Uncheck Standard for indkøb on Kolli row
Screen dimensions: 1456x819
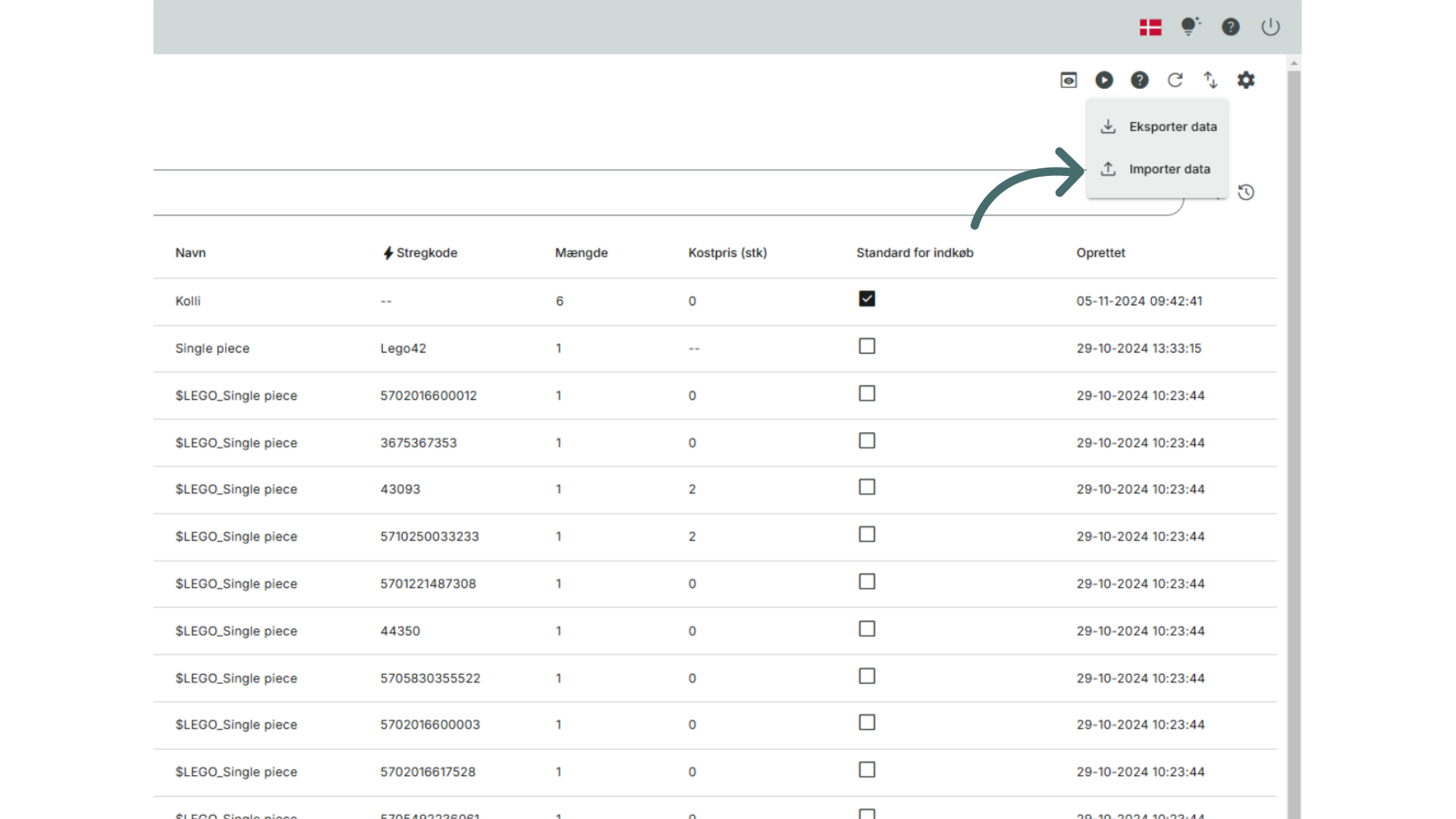[x=867, y=299]
